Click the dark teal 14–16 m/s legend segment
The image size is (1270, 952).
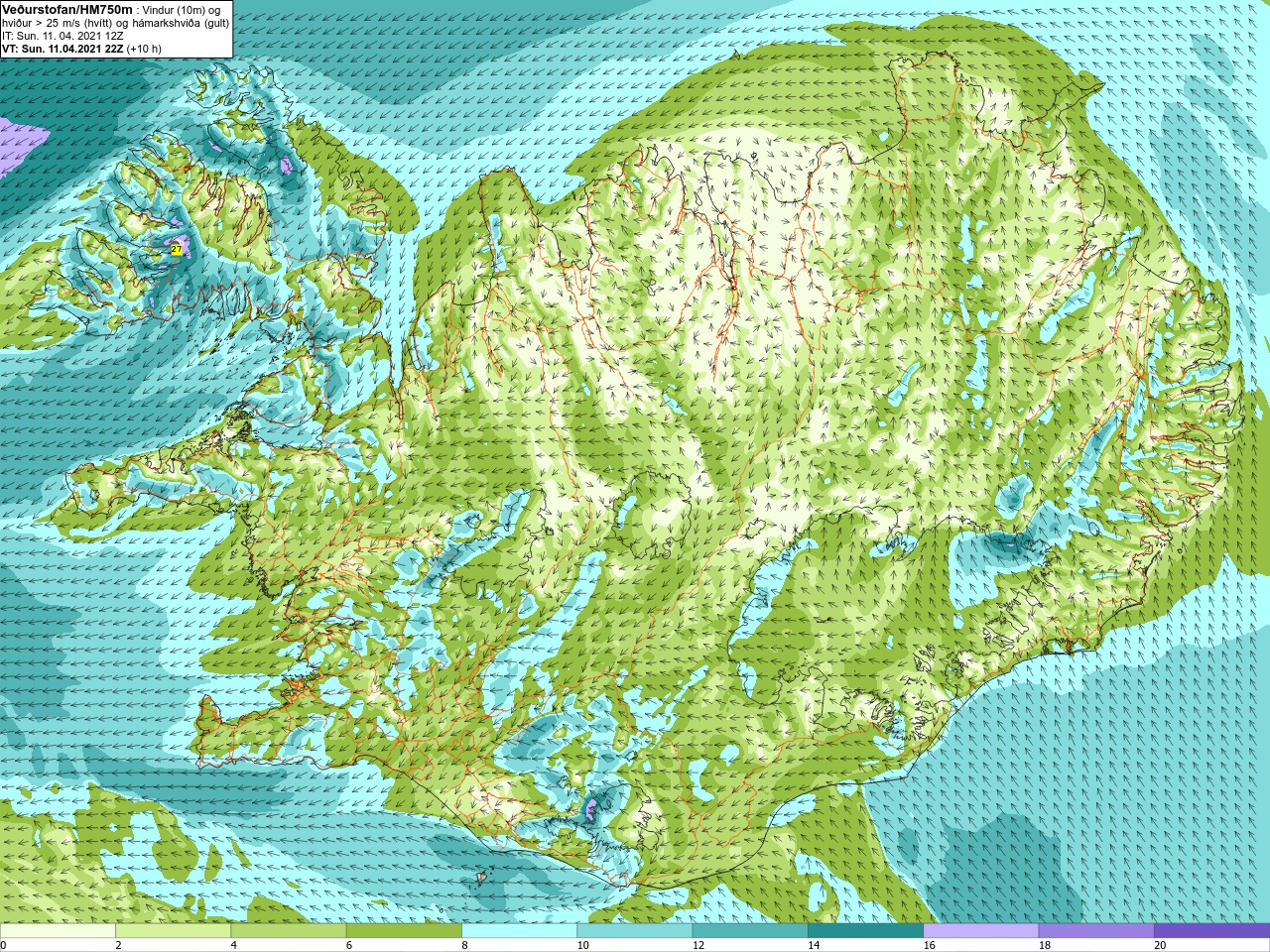865,931
